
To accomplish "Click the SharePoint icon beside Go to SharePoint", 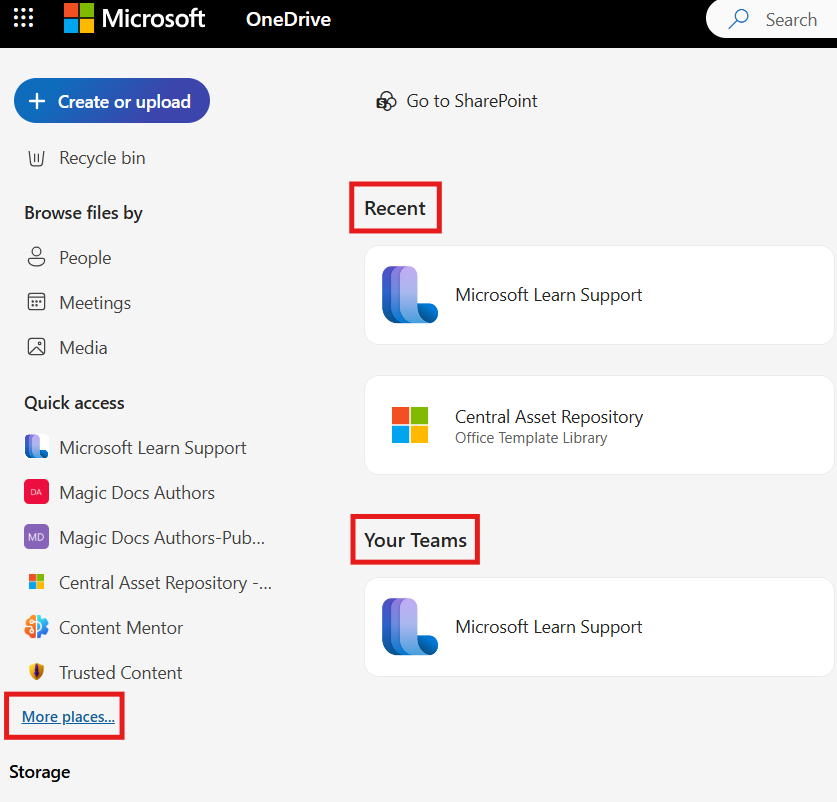I will click(x=386, y=101).
